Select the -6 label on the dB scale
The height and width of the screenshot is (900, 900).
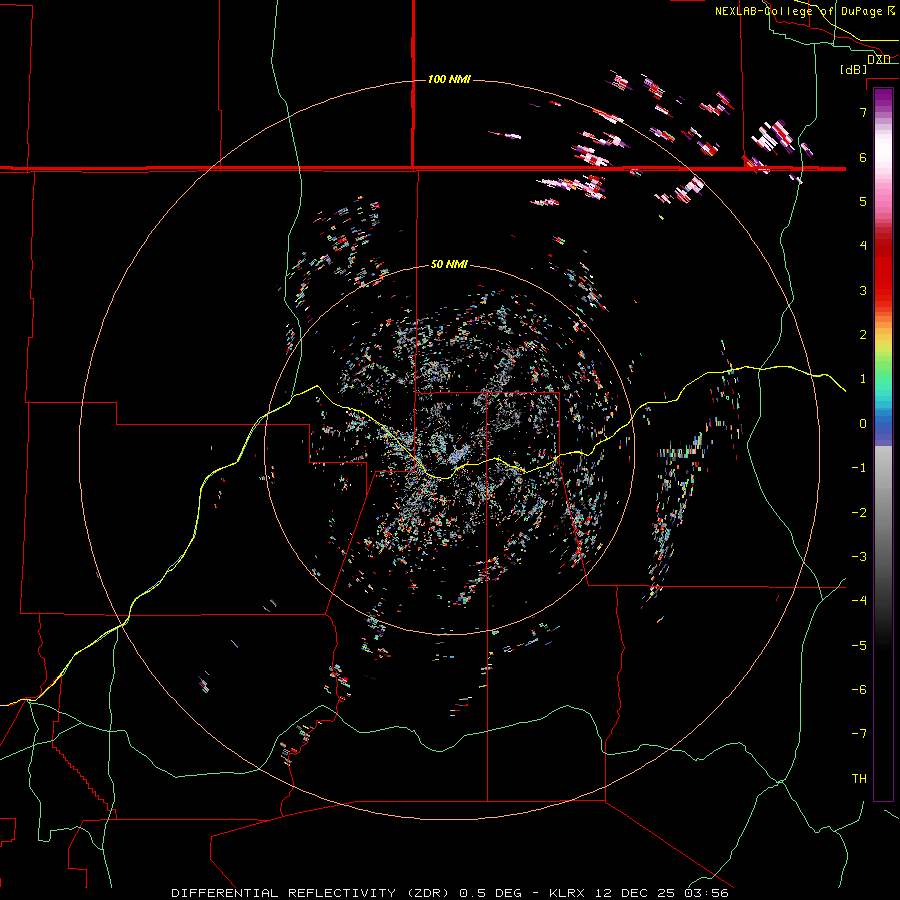pos(859,689)
